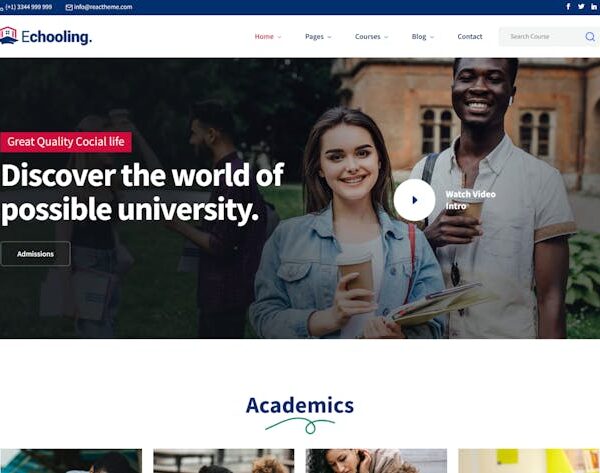This screenshot has height=473, width=600.
Task: Click the email envelope icon
Action: [x=69, y=7]
